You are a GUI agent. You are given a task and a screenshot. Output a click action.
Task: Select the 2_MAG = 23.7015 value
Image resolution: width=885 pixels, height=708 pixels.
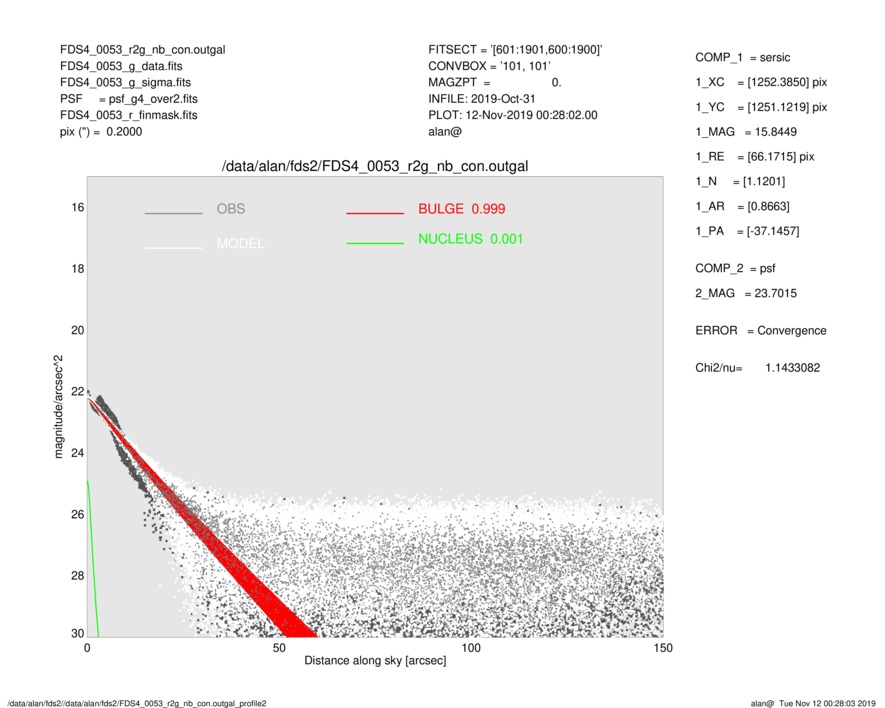(746, 294)
